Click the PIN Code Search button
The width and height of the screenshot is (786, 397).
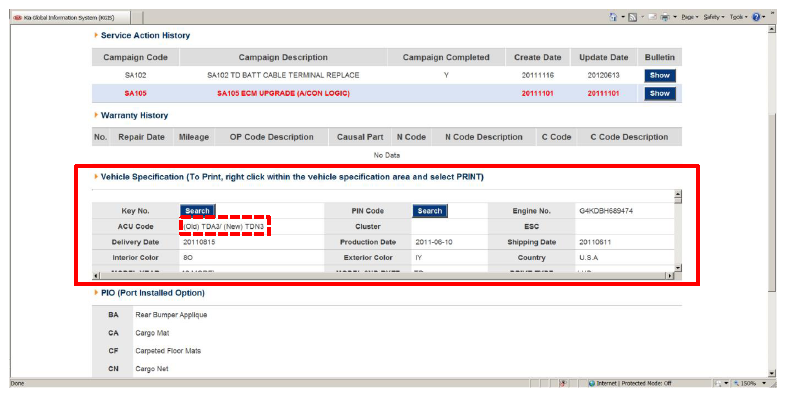pyautogui.click(x=430, y=211)
